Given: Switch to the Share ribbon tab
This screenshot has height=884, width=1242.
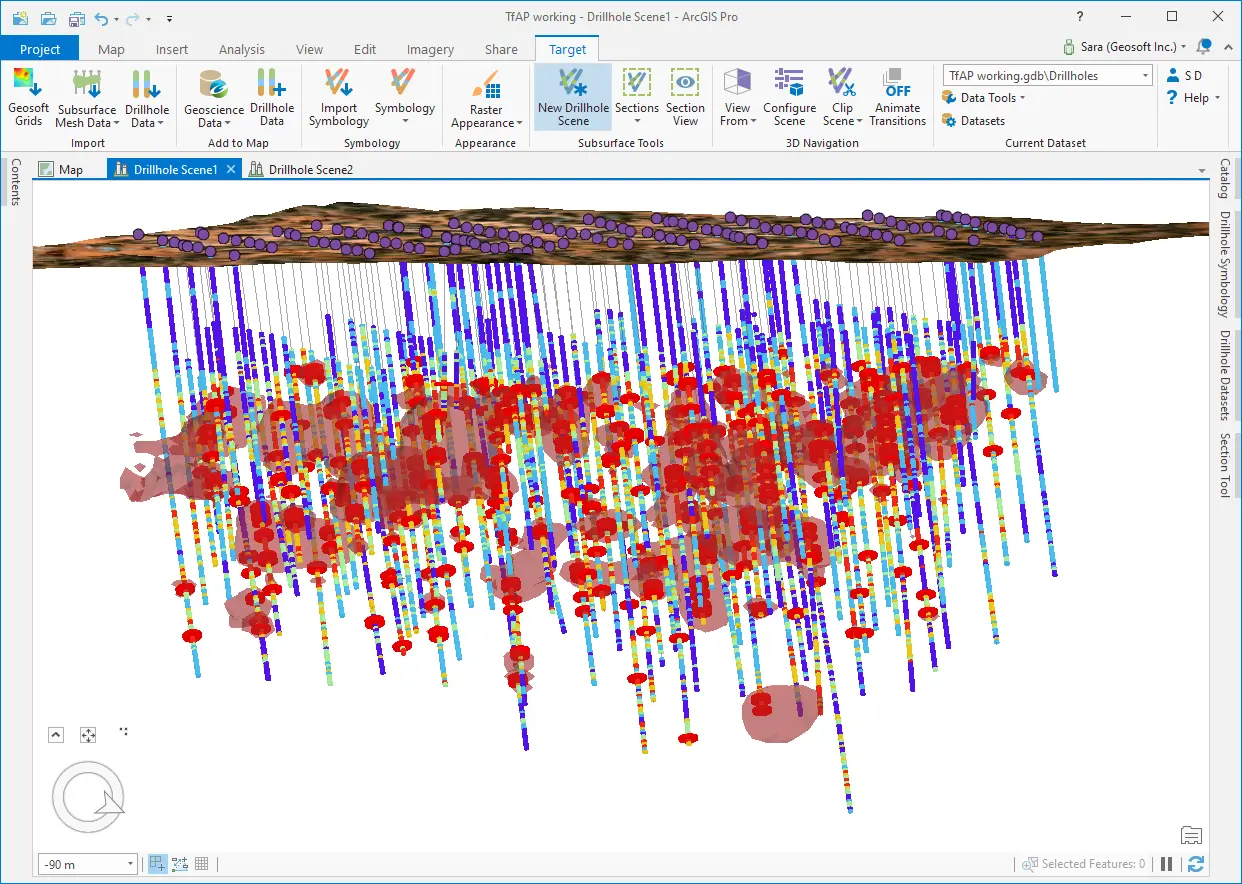Looking at the screenshot, I should (501, 49).
